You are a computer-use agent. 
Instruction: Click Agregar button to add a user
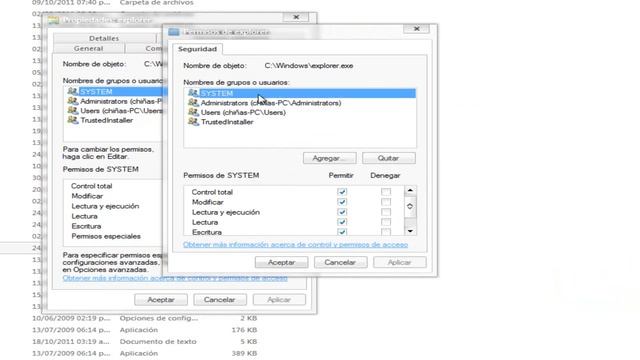click(x=329, y=158)
